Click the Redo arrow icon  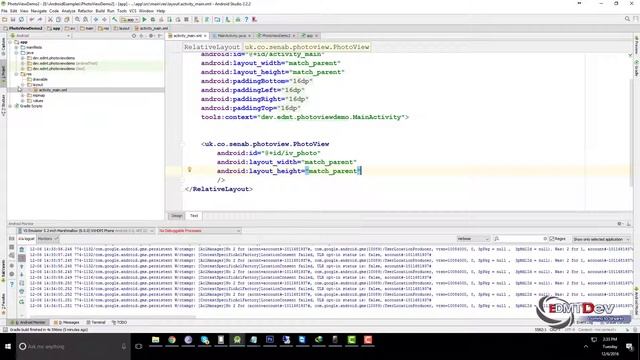[40, 19]
